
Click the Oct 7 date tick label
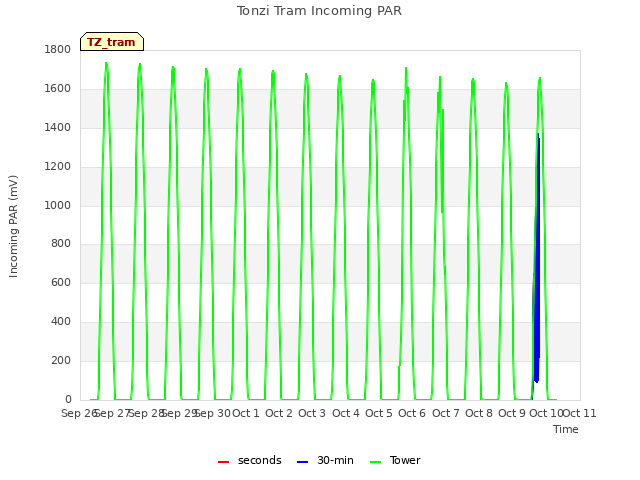[x=446, y=413]
